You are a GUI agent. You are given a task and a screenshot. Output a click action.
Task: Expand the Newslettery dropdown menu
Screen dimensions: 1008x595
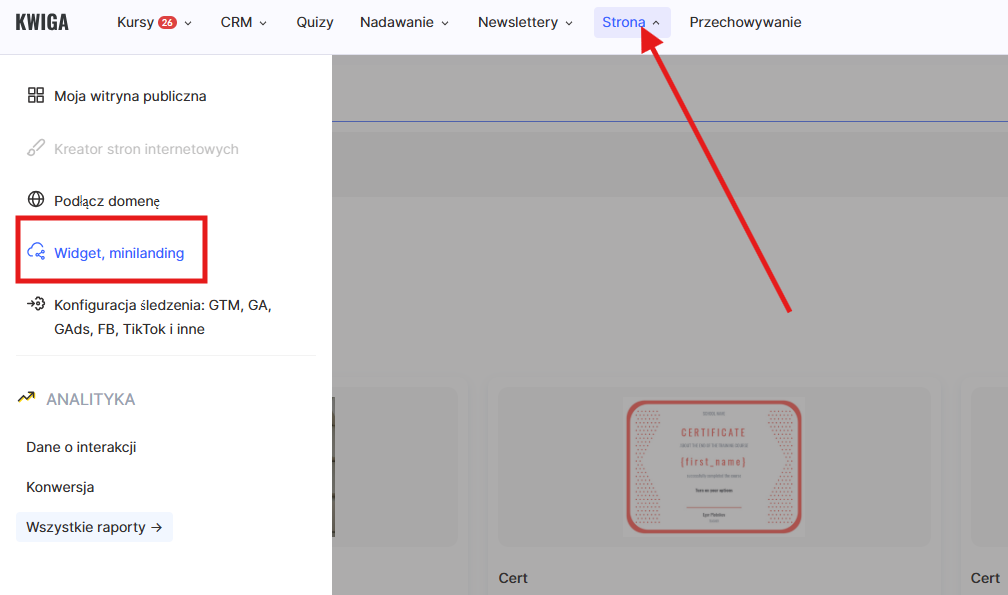point(525,22)
